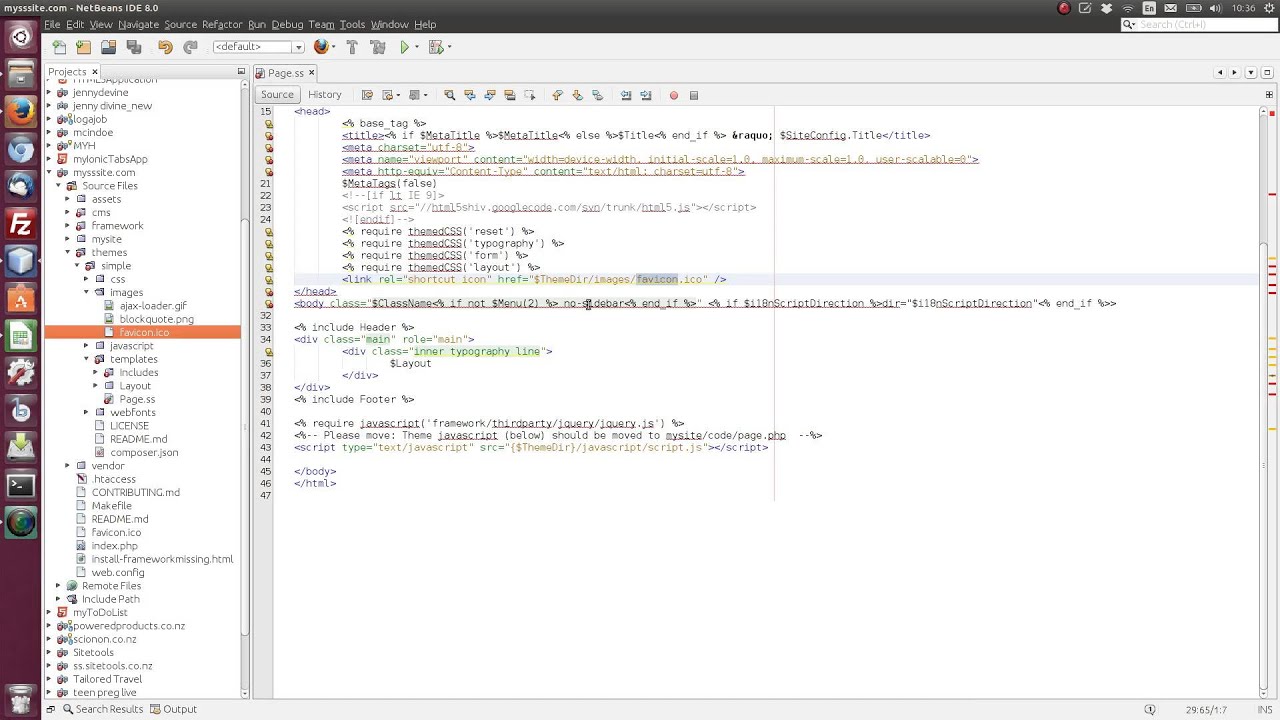Click the Build Project hammer icon
Screen dimensions: 1280x720
(352, 47)
